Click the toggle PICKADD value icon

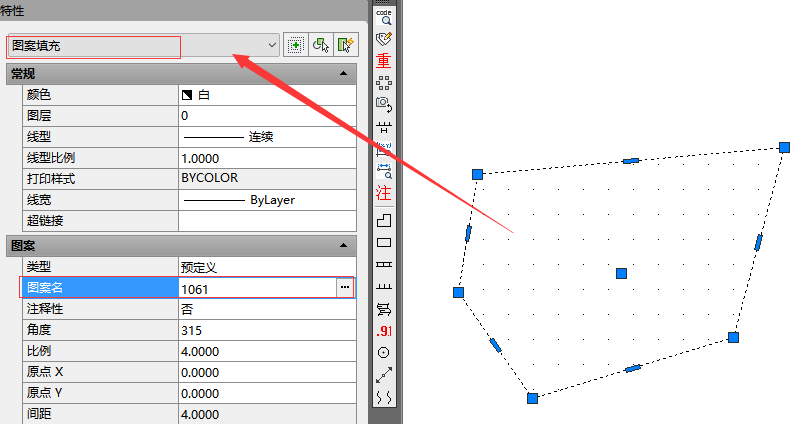296,45
